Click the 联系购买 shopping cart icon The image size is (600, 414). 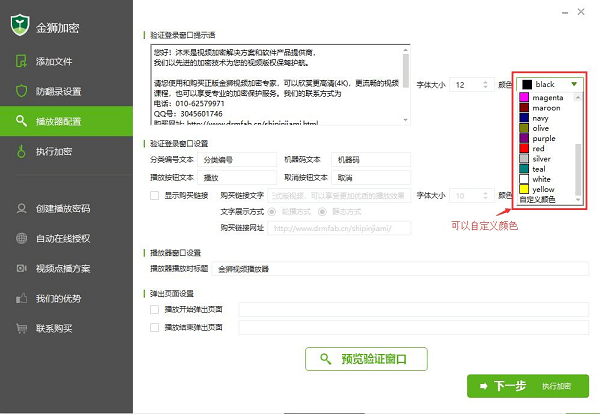coord(21,328)
